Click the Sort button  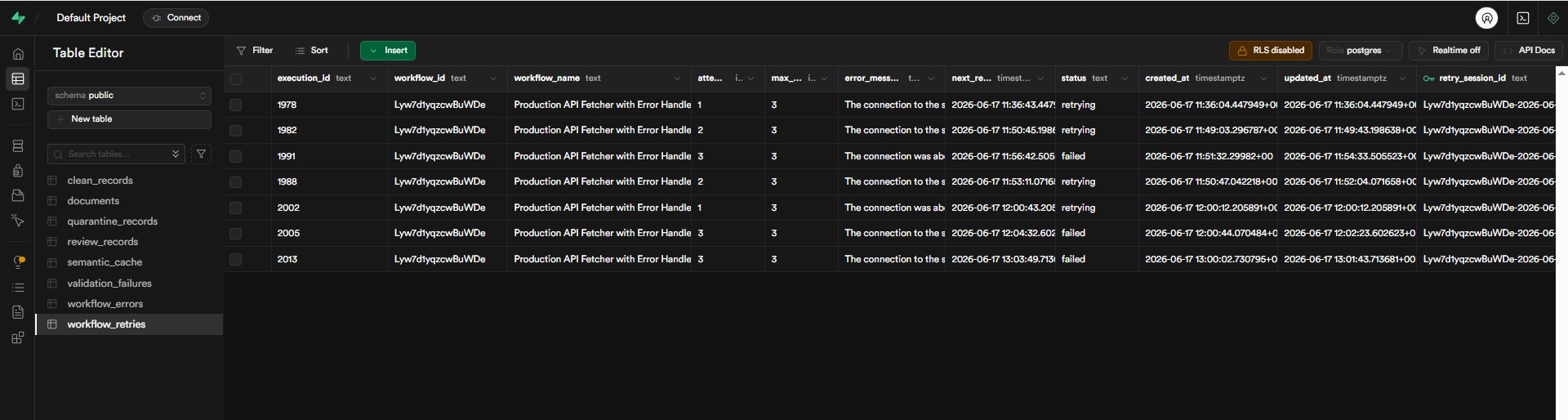[x=311, y=51]
